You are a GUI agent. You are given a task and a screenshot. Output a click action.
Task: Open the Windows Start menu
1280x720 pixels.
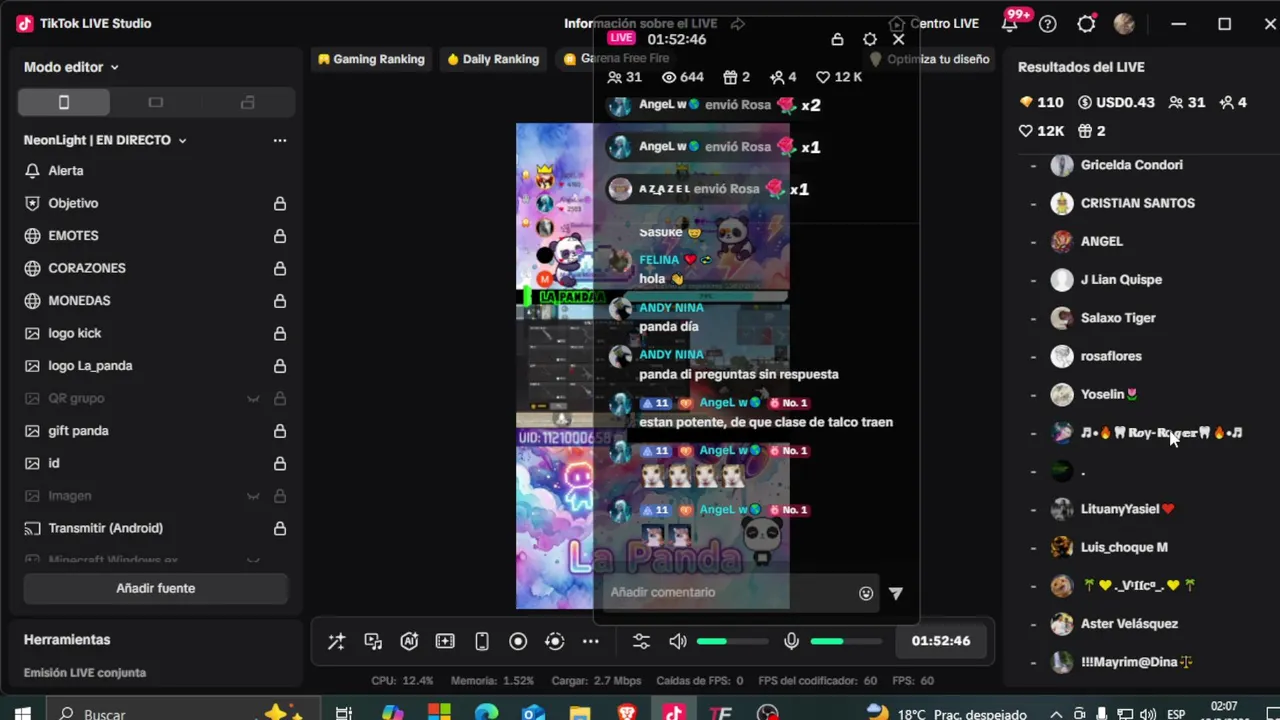pos(22,713)
